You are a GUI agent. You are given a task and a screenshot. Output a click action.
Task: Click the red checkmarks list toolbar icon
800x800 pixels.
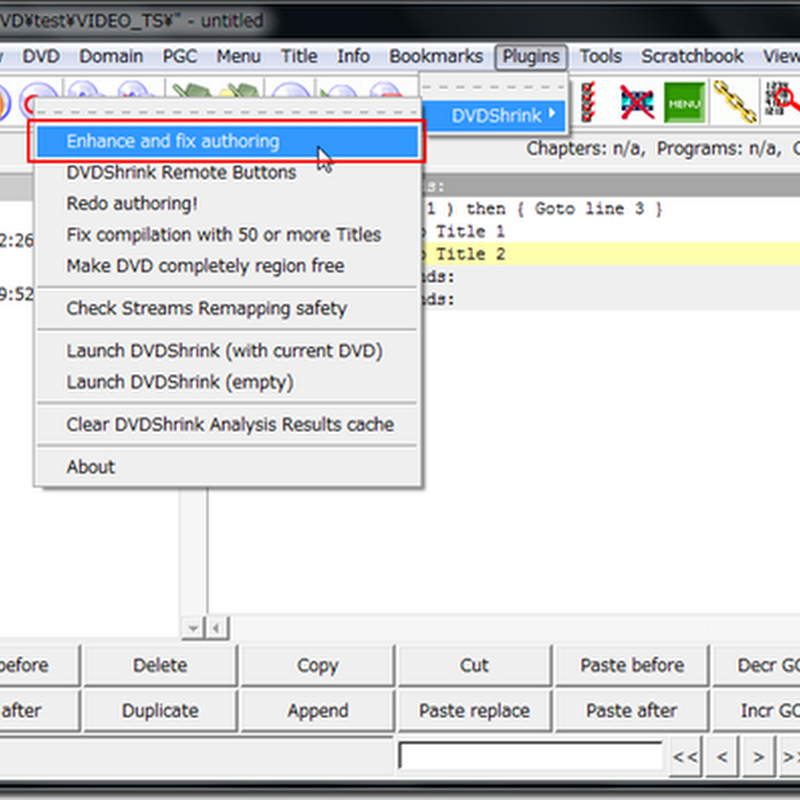tap(588, 103)
